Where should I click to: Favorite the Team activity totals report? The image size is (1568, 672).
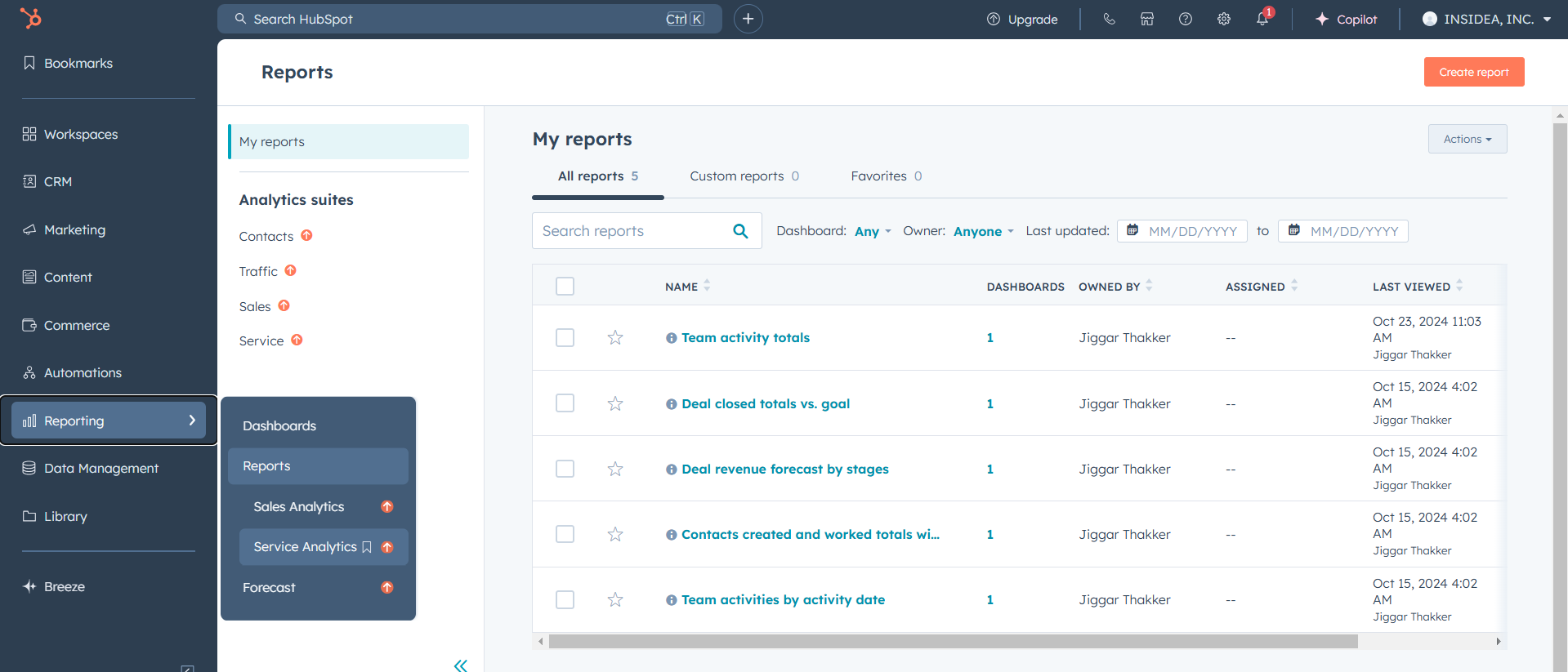[615, 337]
